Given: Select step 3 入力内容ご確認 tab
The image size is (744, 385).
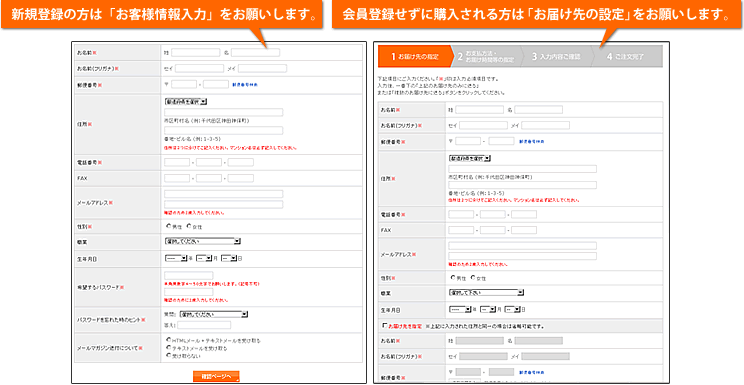Looking at the screenshot, I should tap(557, 56).
